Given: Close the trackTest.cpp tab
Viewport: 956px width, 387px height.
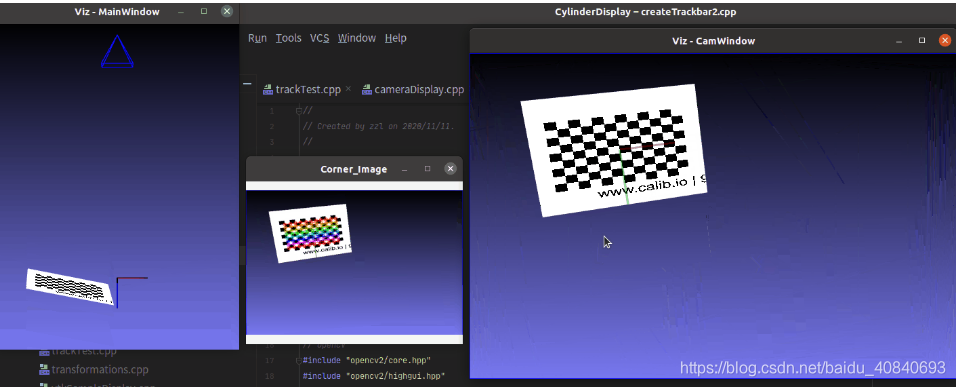Looking at the screenshot, I should click(348, 89).
